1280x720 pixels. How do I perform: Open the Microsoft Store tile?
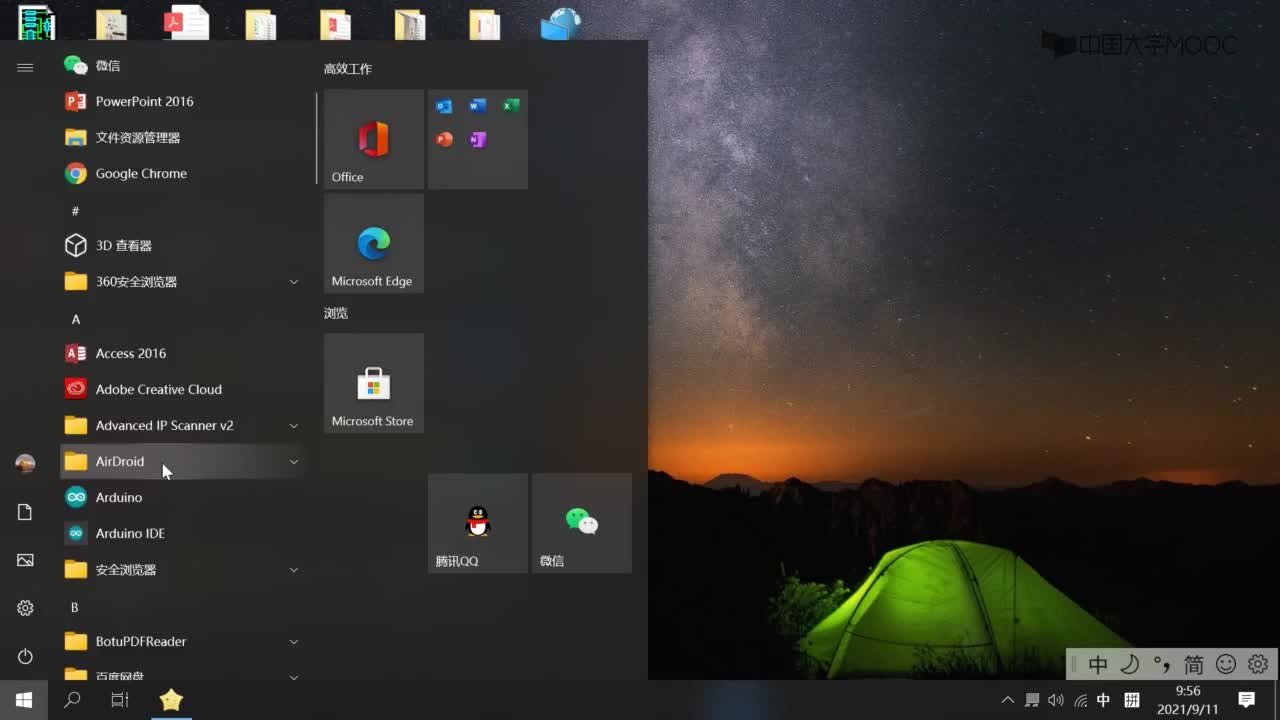click(x=374, y=383)
